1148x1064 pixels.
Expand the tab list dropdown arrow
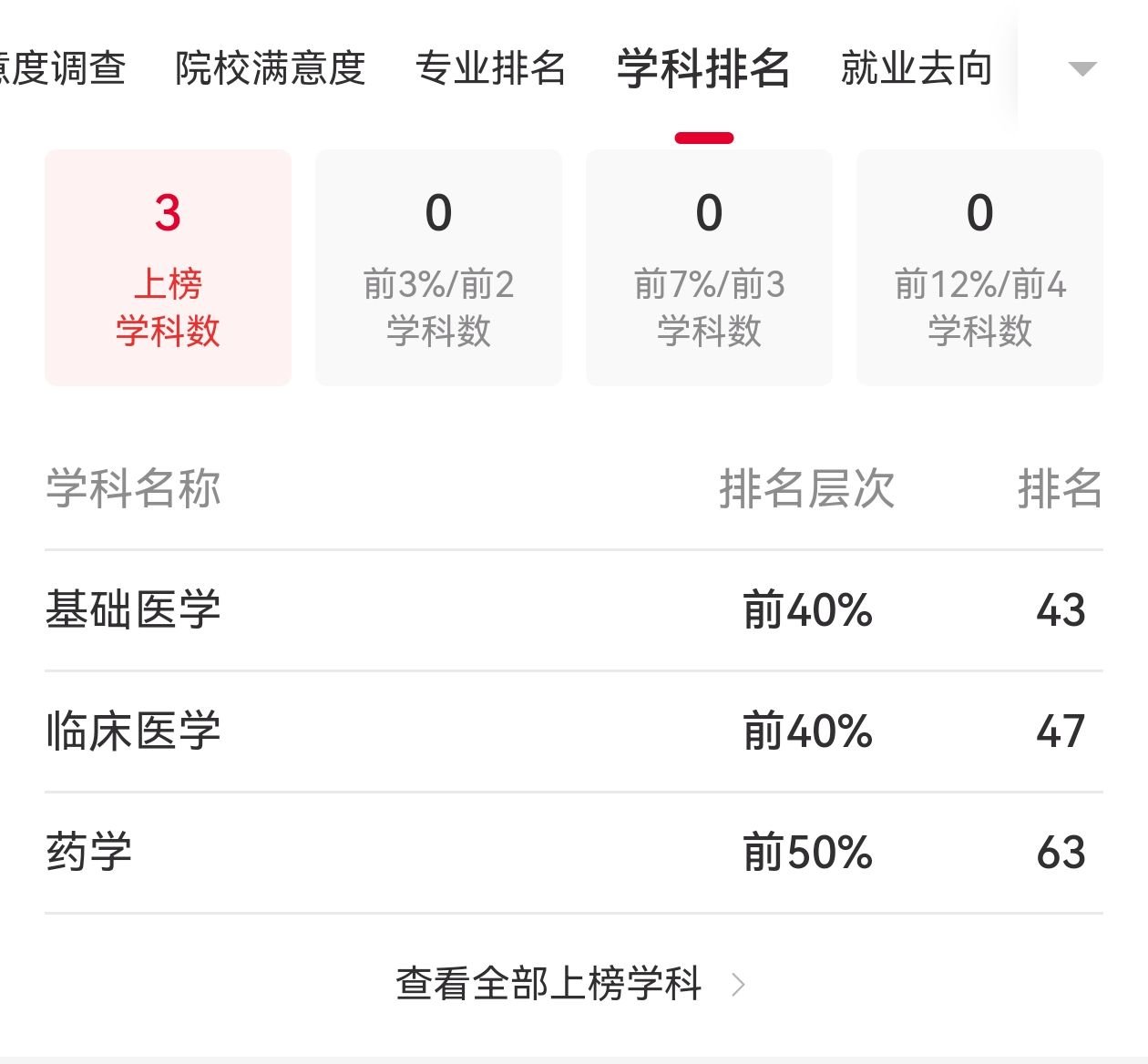(1081, 69)
